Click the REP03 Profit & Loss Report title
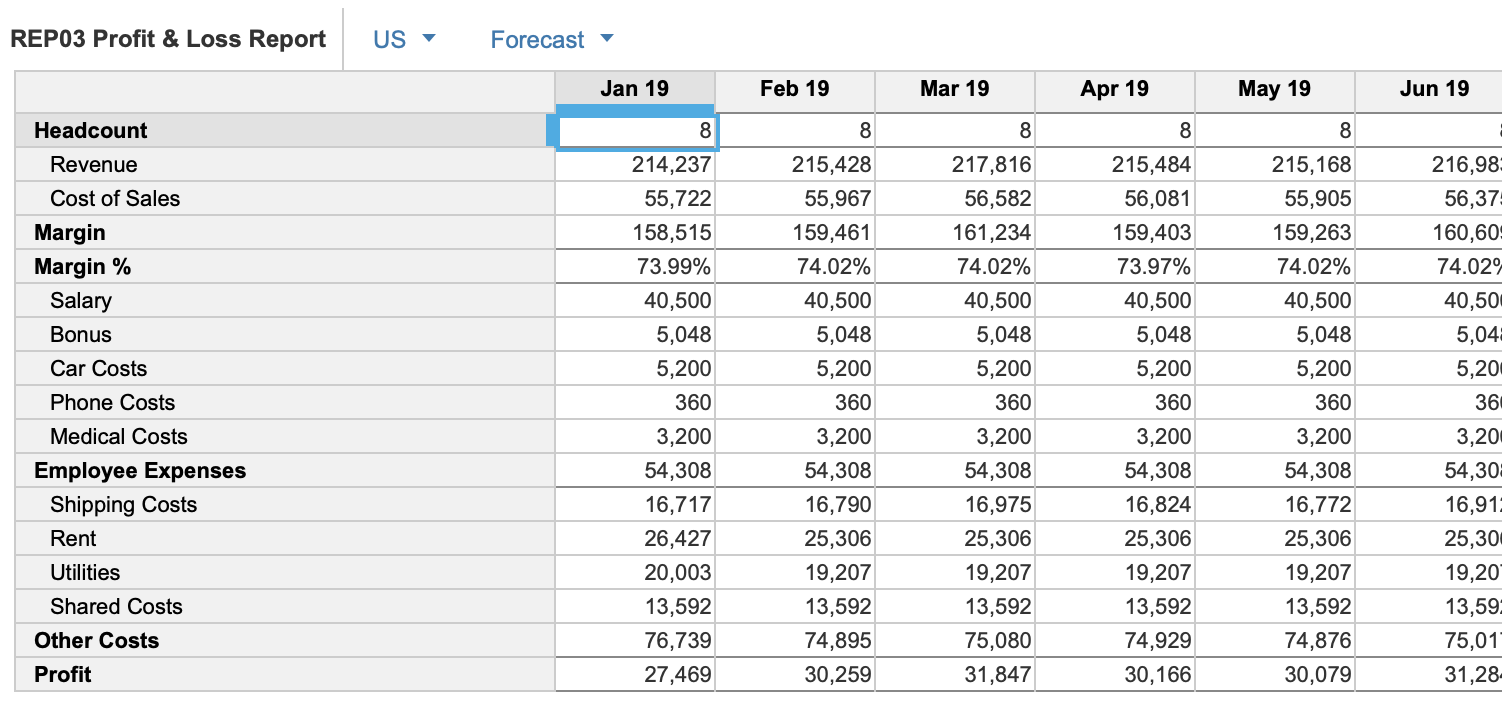The height and width of the screenshot is (722, 1502). point(168,40)
